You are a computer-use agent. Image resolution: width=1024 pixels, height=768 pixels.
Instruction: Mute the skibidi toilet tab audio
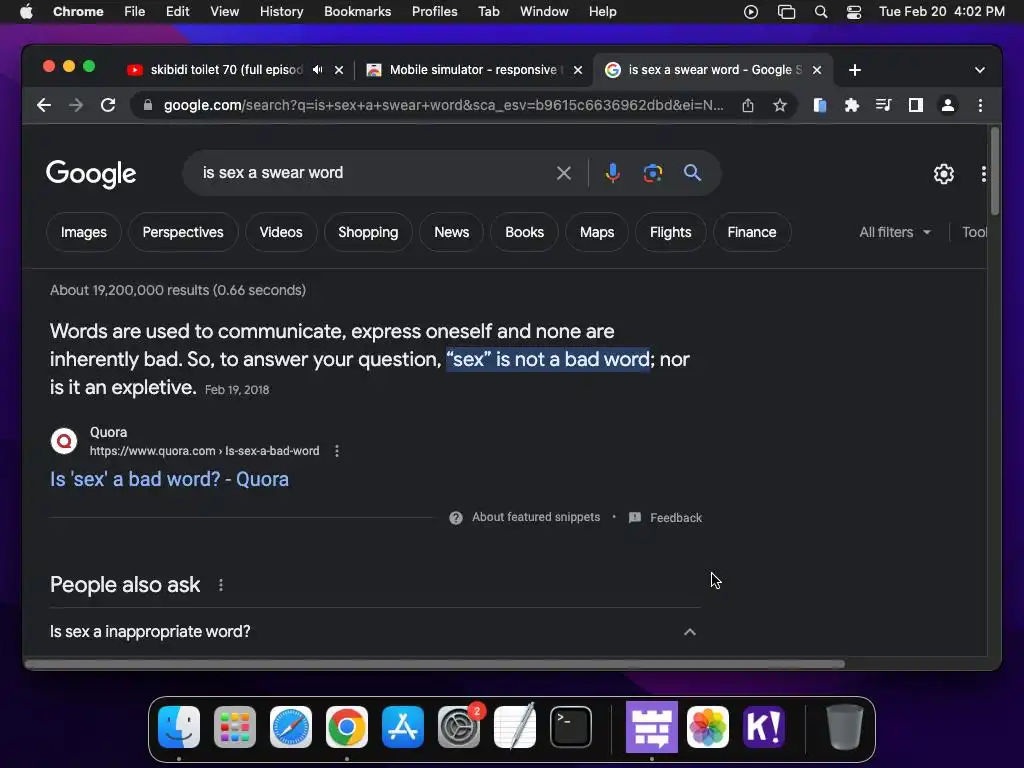(317, 70)
